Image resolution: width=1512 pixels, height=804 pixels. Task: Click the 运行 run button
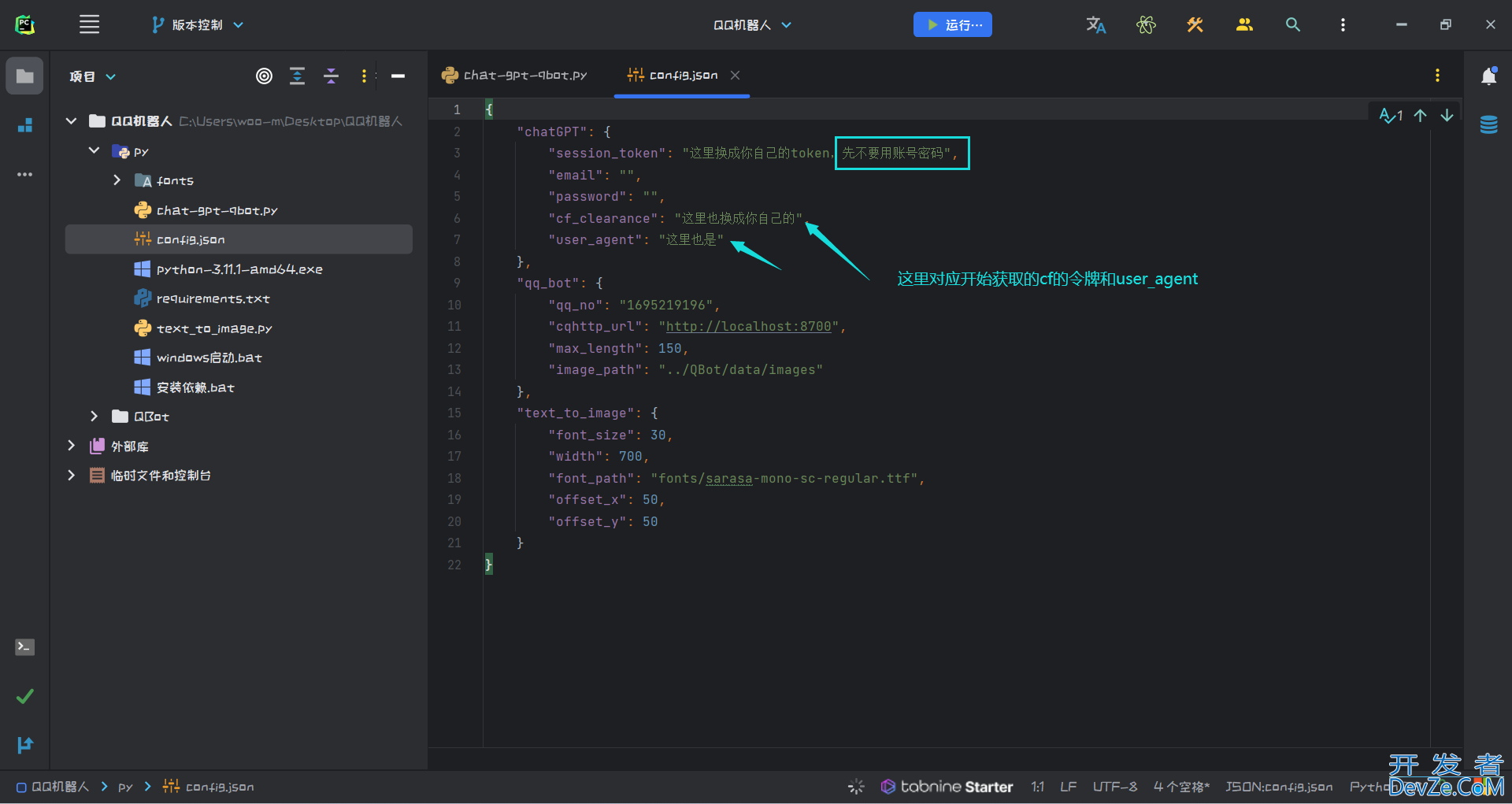pos(952,24)
